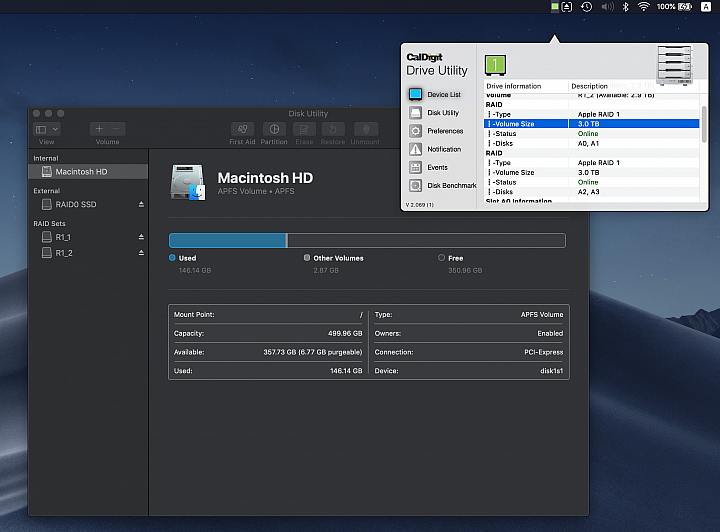
Task: Open the Wi-Fi menu in menu bar
Action: click(644, 6)
